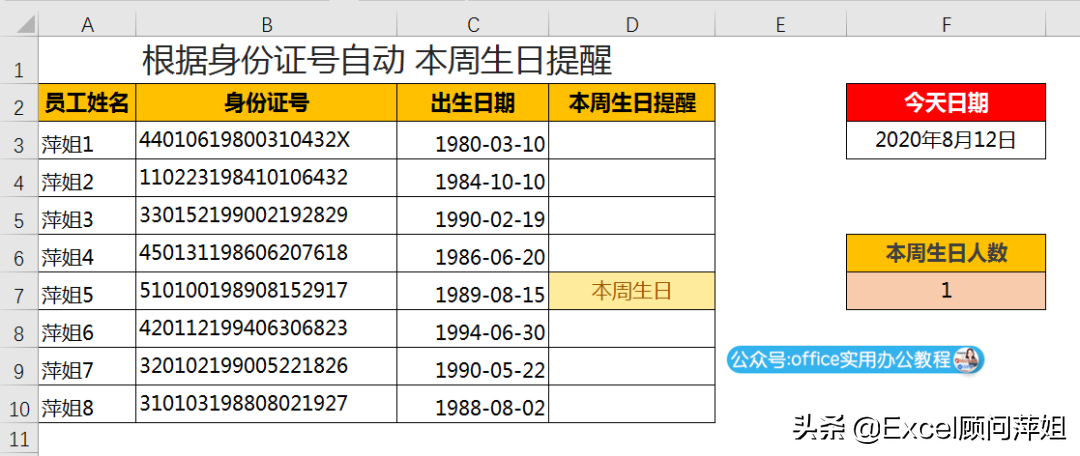
Task: Select cell 萍姐3
Action: click(x=87, y=216)
